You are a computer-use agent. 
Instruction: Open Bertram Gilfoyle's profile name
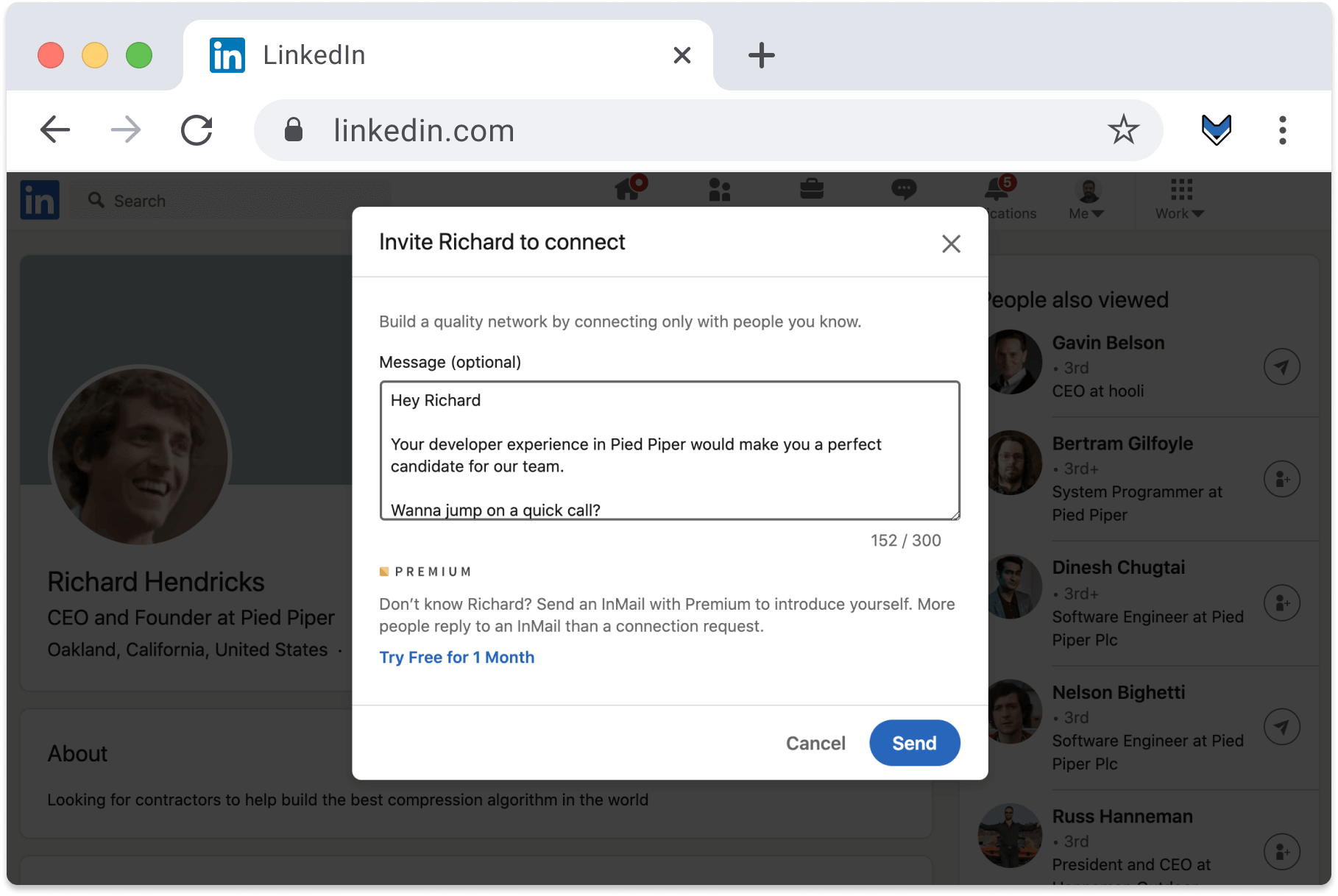[1122, 444]
